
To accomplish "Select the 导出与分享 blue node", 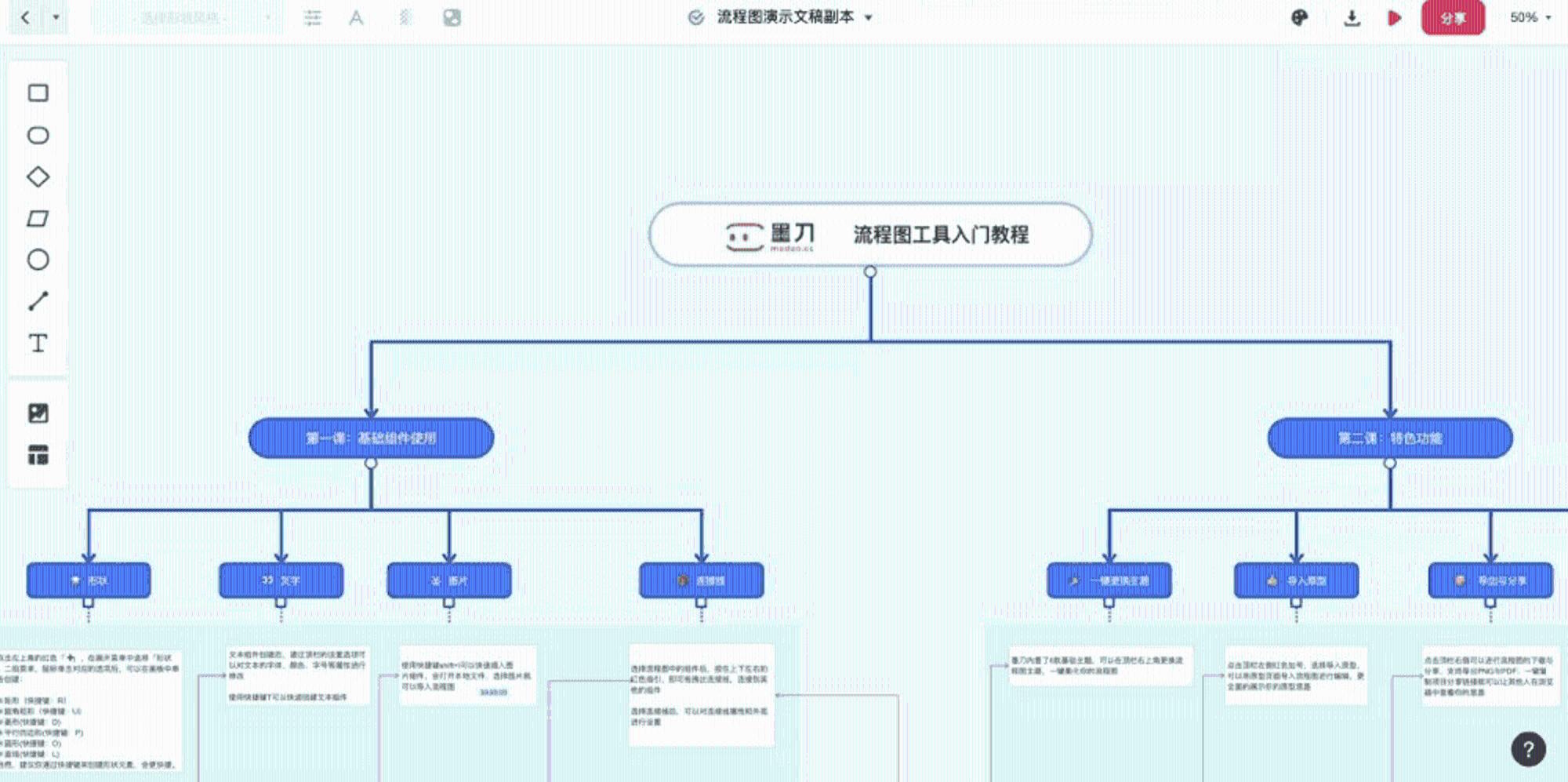I will (x=1490, y=580).
